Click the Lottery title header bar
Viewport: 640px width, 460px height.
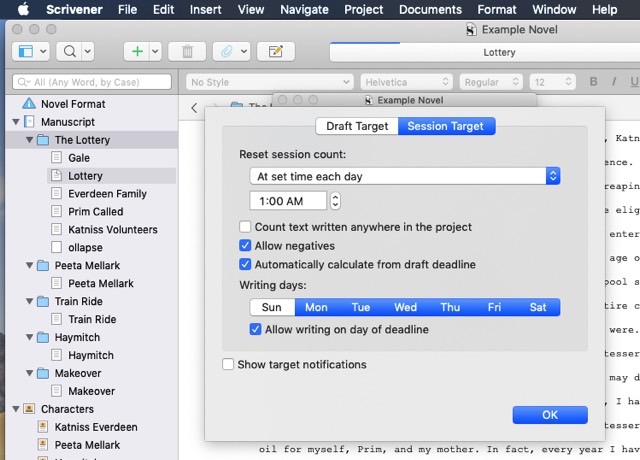[x=485, y=52]
